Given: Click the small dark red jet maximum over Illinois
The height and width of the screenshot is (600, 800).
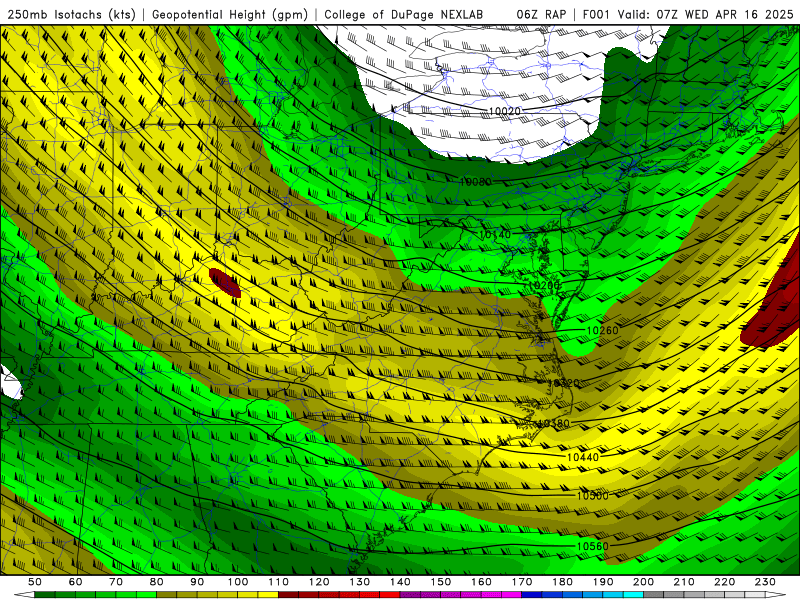Looking at the screenshot, I should click(224, 283).
